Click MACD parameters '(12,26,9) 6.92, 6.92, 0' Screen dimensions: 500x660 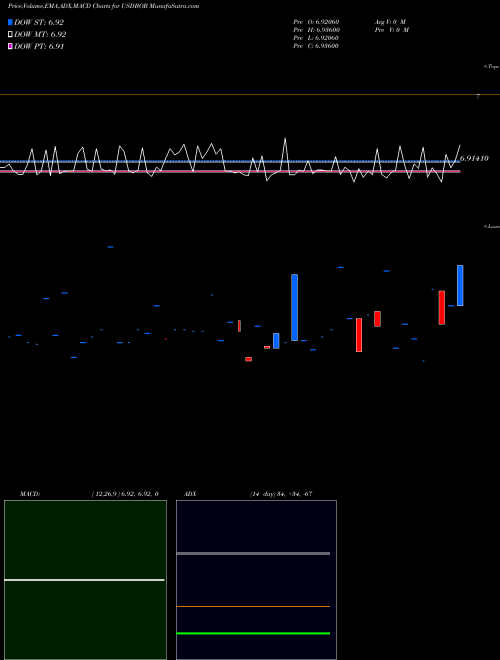tap(125, 494)
